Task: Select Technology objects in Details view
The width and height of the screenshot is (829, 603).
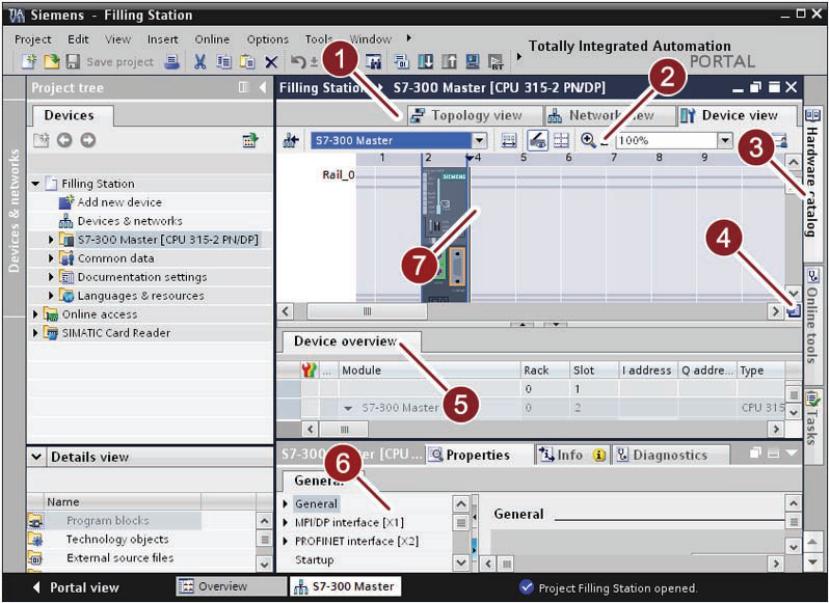Action: coord(117,539)
